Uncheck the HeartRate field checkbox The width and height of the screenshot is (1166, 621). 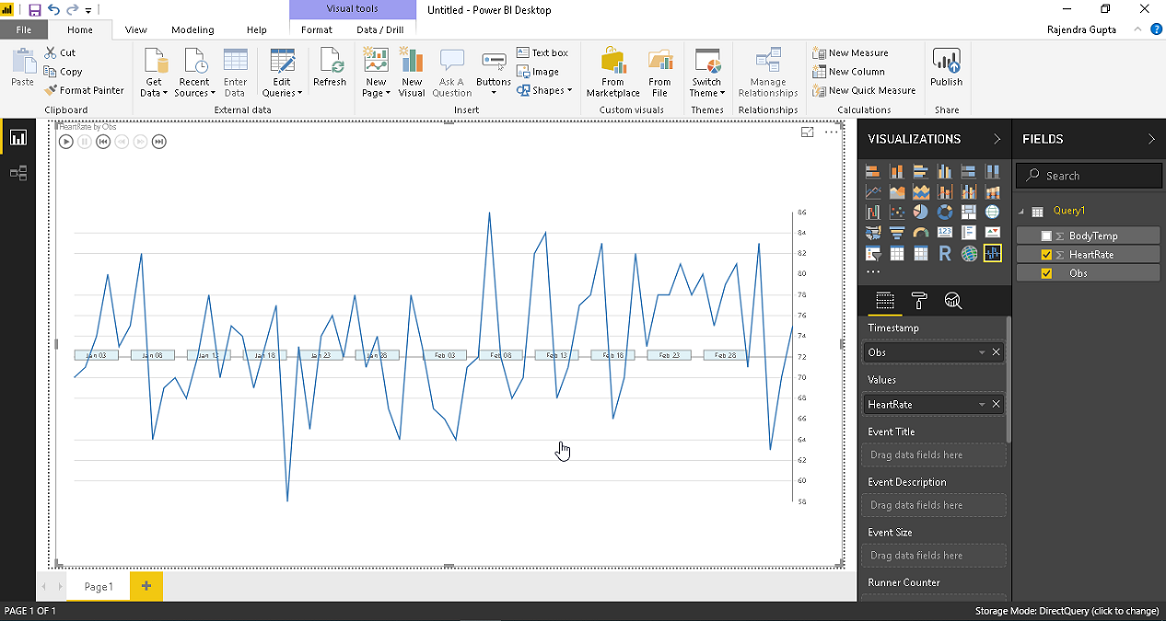pos(1046,254)
